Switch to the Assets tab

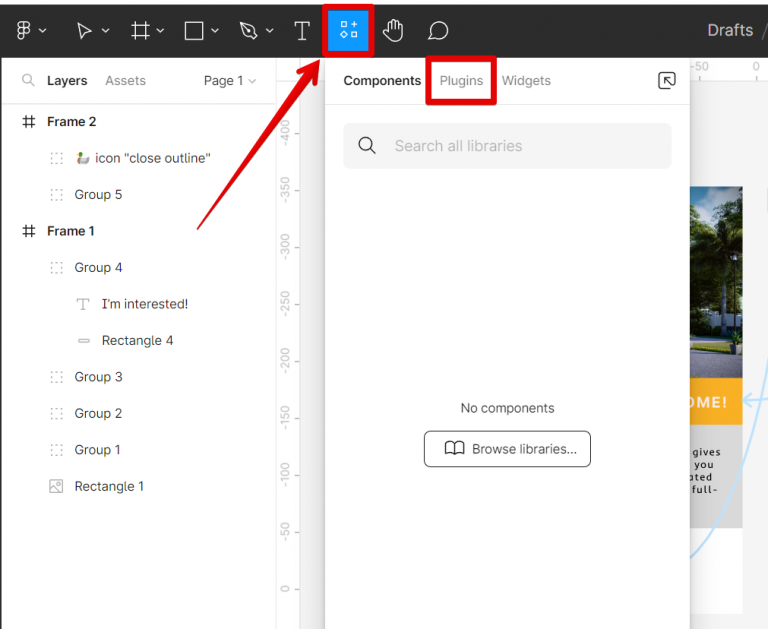(125, 80)
